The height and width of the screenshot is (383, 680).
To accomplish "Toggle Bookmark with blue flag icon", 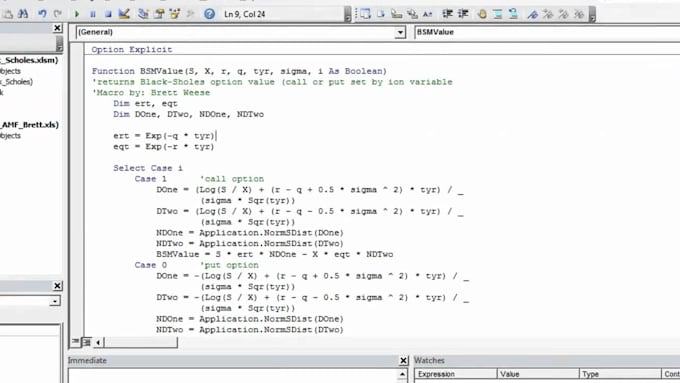I will tap(532, 14).
